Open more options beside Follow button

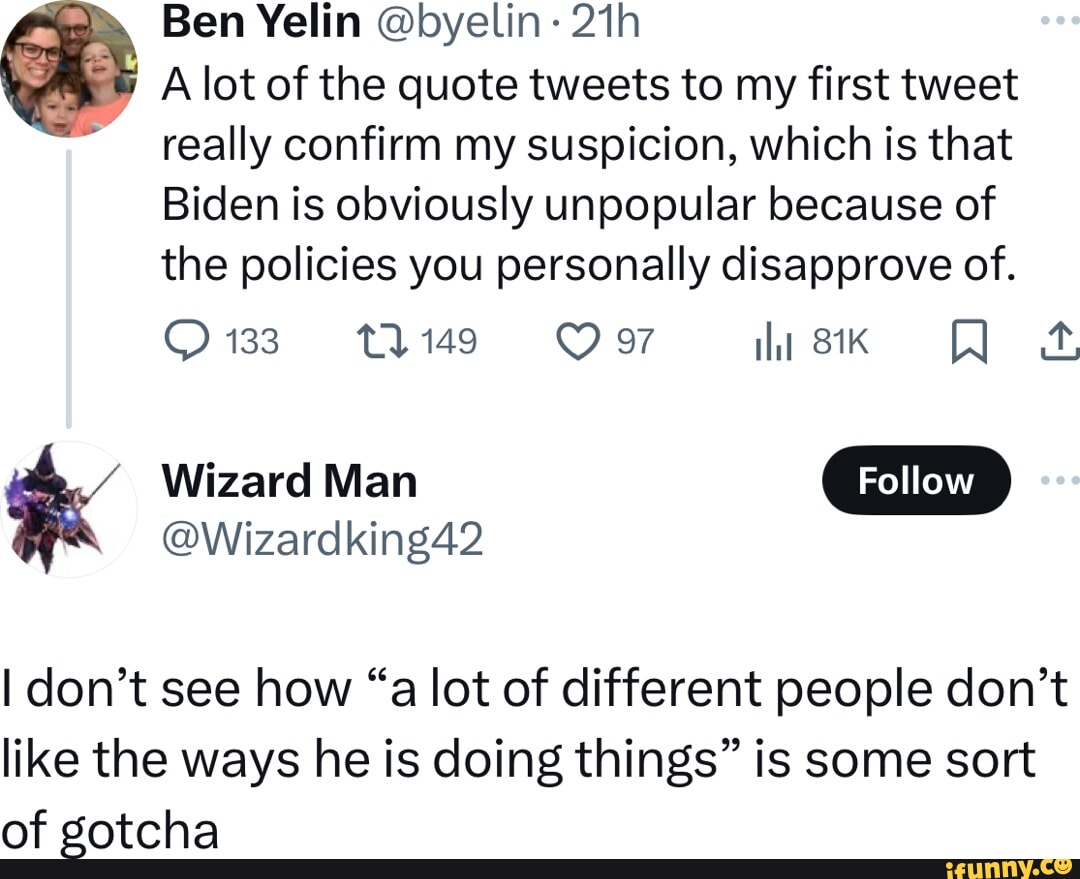click(1058, 481)
